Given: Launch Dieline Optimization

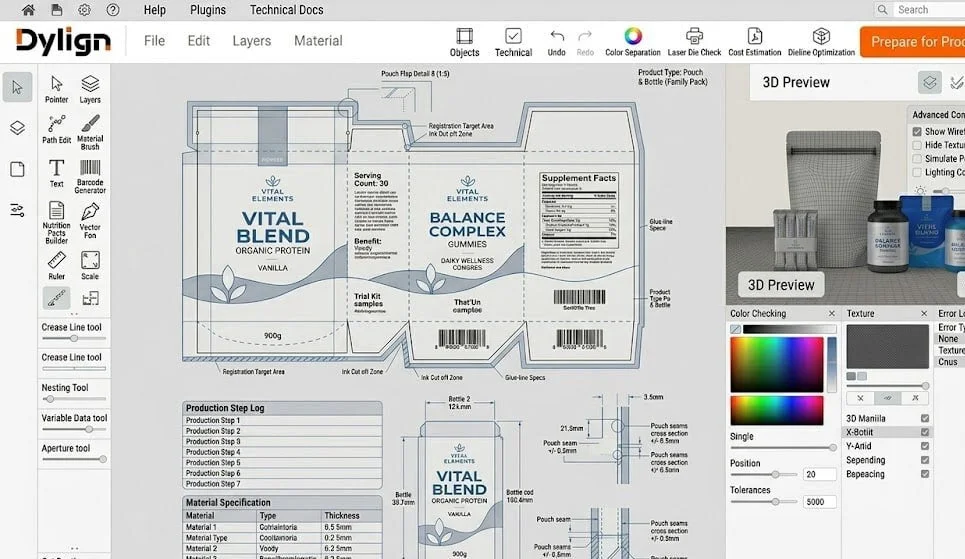Looking at the screenshot, I should pos(821,42).
